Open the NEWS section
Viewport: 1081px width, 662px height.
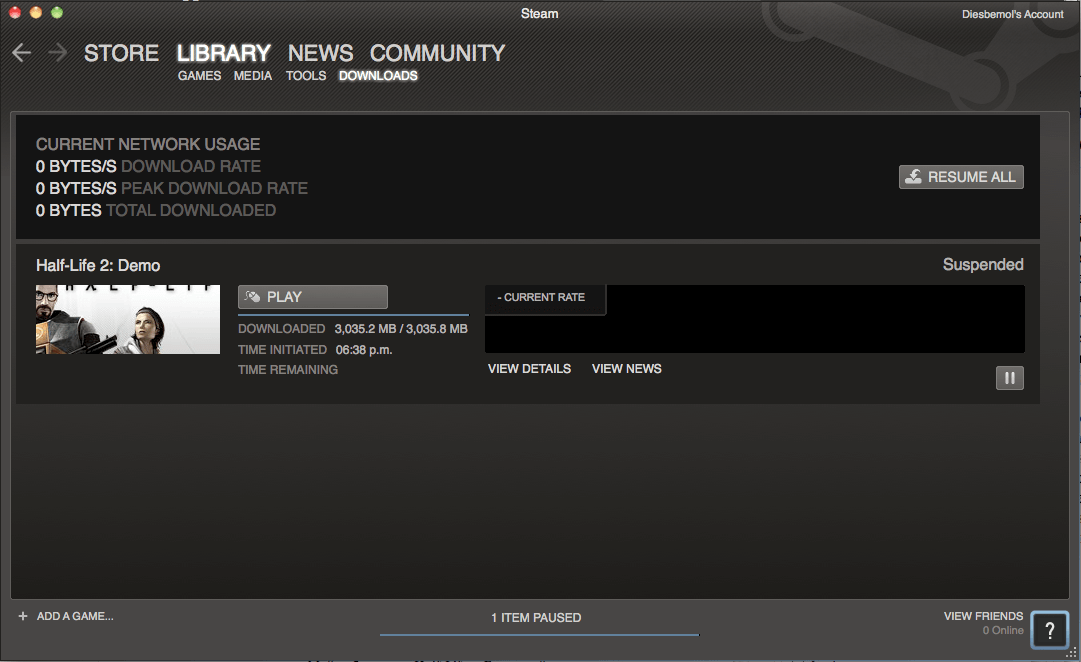pos(321,53)
